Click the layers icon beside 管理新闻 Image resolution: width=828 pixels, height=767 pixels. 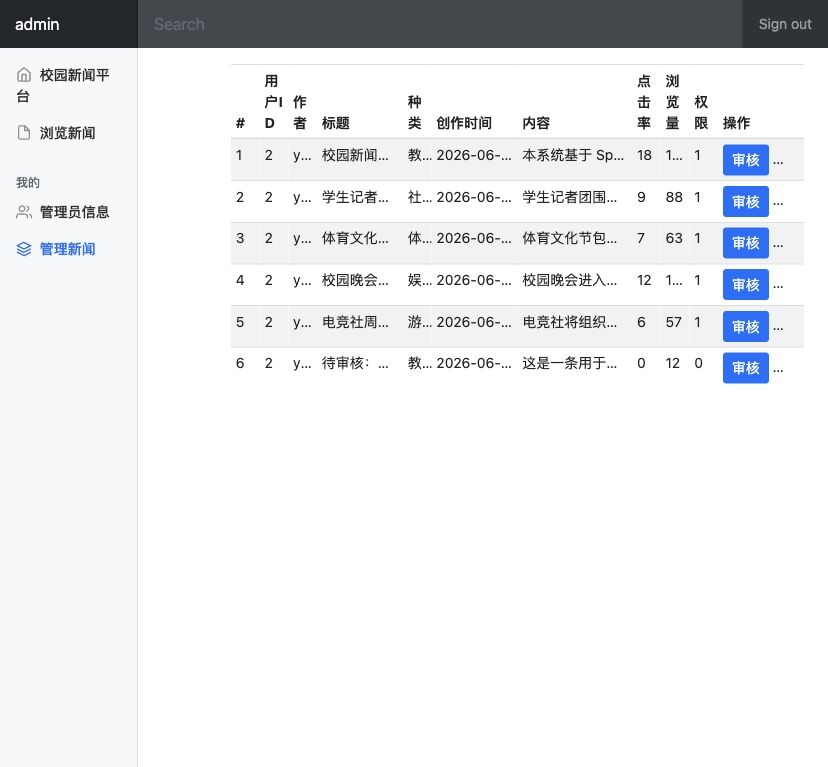[24, 249]
